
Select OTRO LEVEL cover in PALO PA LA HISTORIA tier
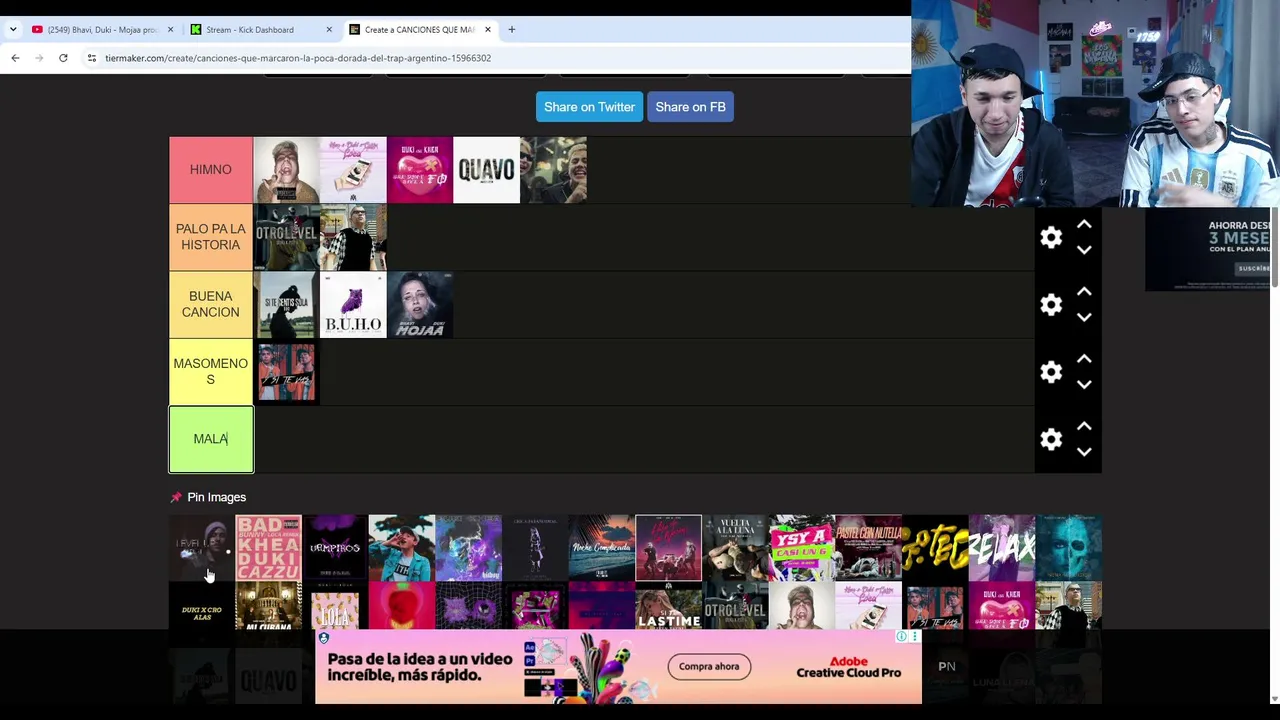tap(286, 237)
